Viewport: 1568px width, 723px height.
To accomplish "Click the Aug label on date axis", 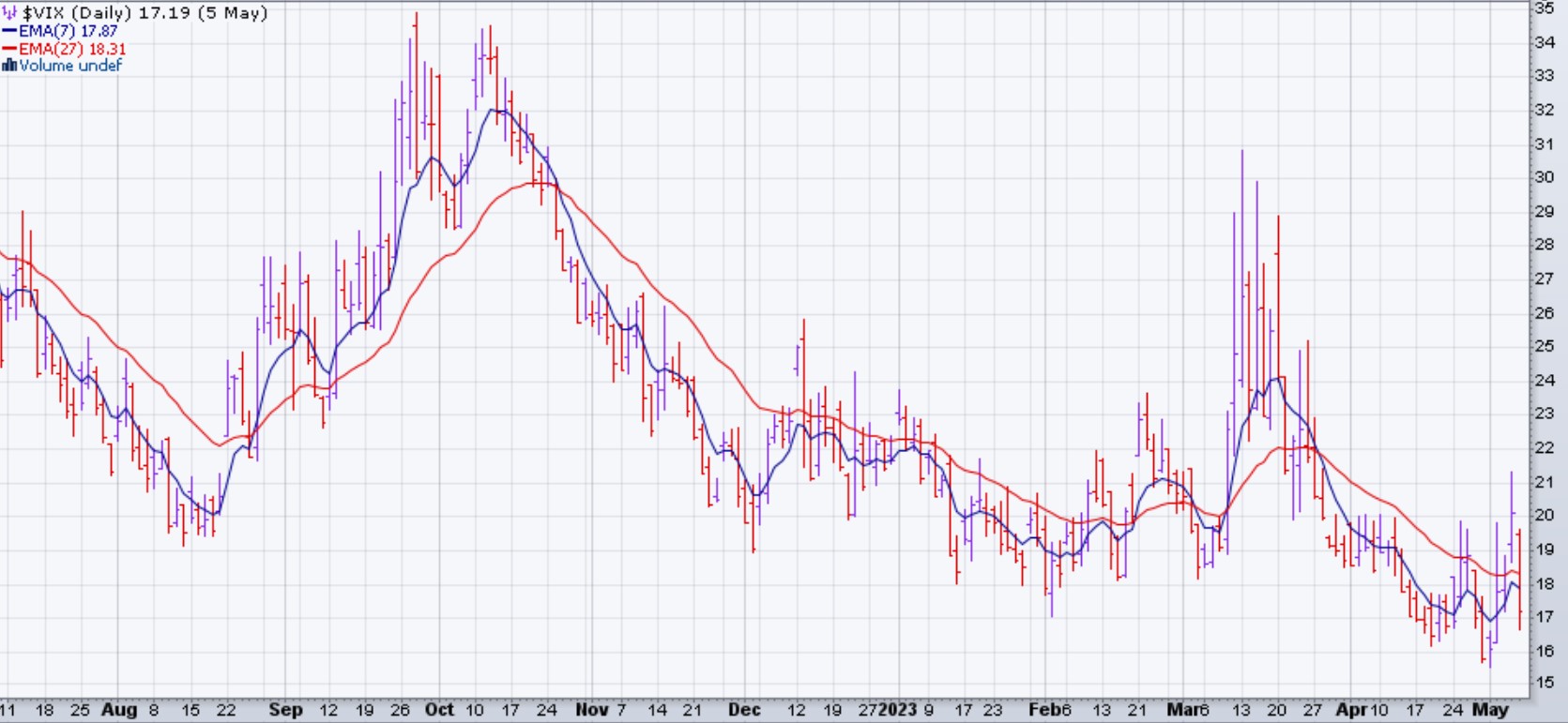I will pyautogui.click(x=119, y=710).
